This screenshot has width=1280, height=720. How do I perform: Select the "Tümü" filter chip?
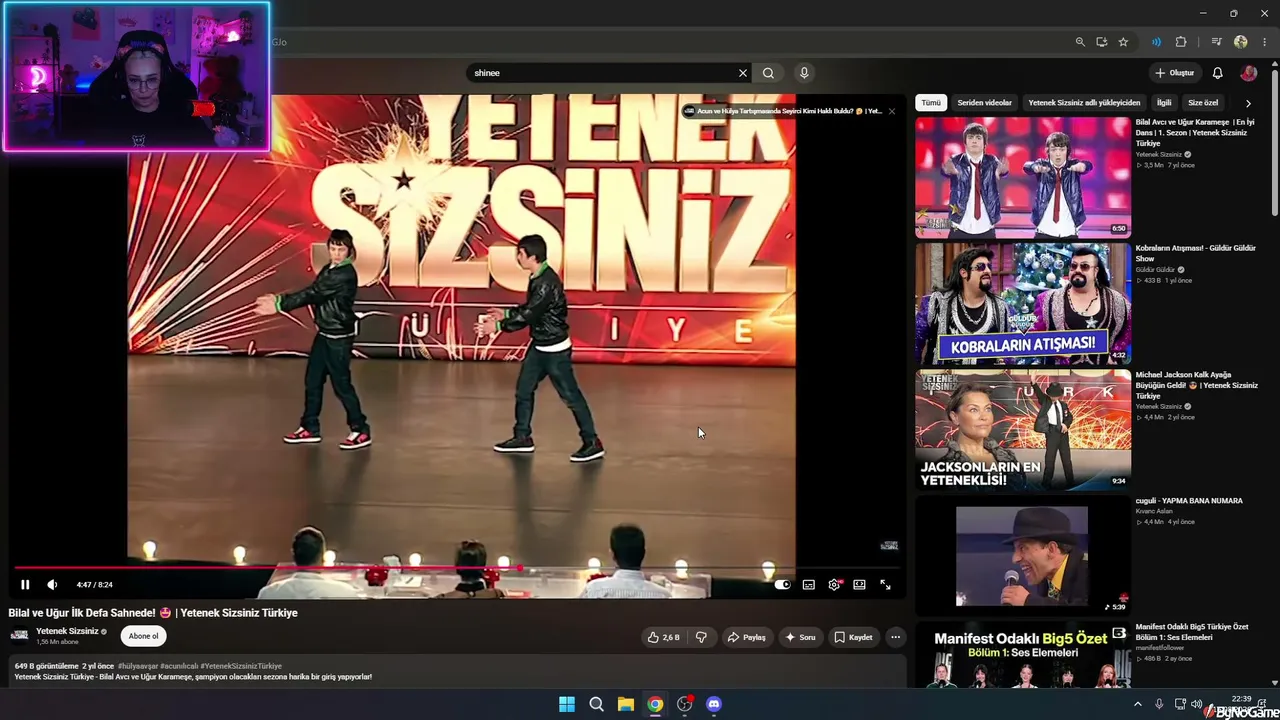point(931,103)
